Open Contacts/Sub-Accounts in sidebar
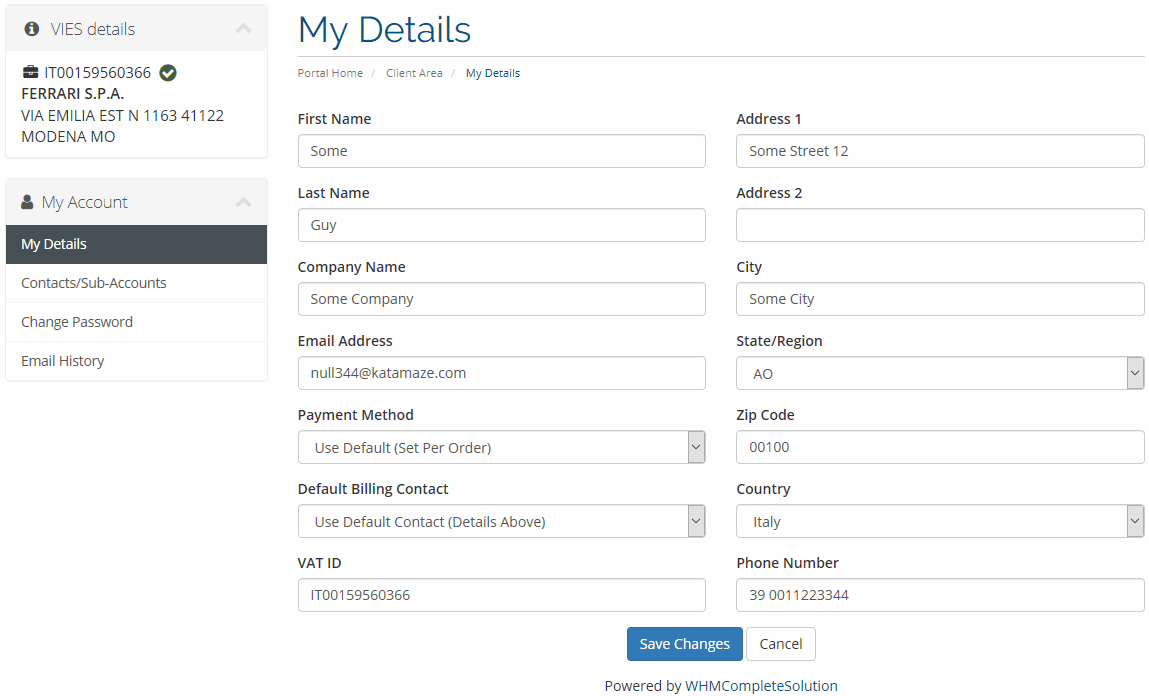This screenshot has width=1149, height=696. point(136,283)
